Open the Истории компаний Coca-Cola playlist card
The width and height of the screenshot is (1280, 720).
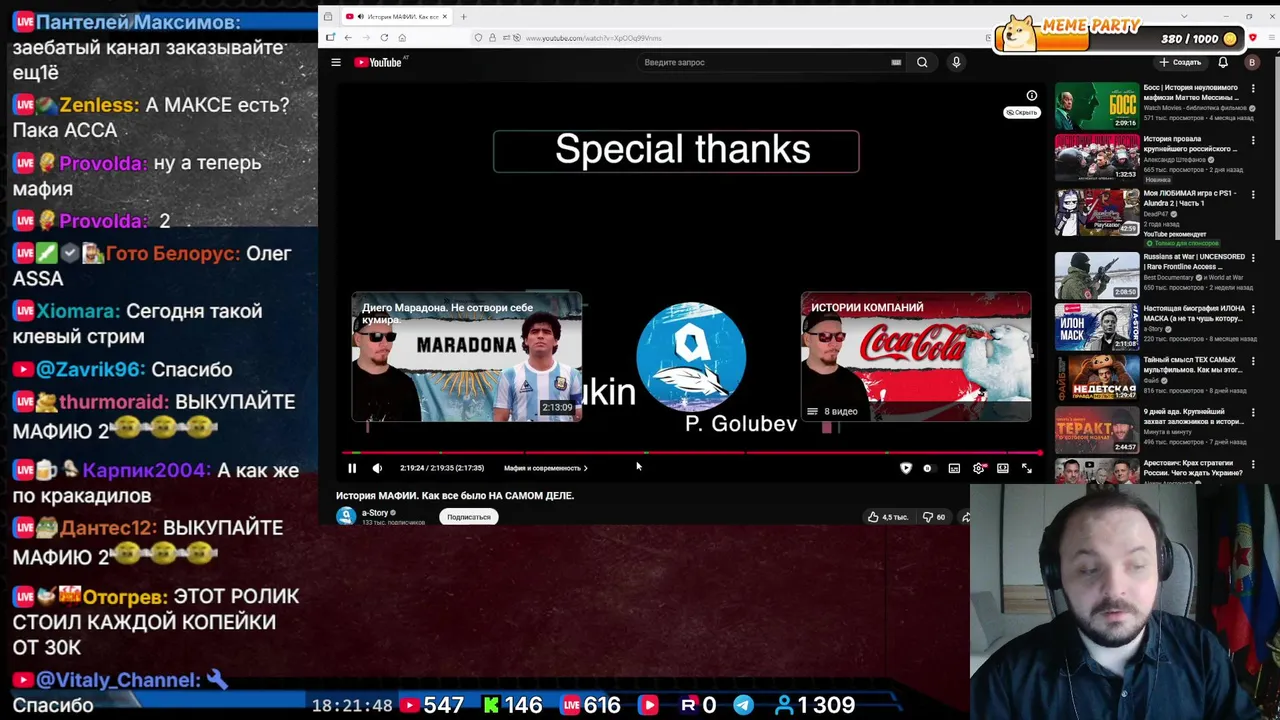coord(916,357)
